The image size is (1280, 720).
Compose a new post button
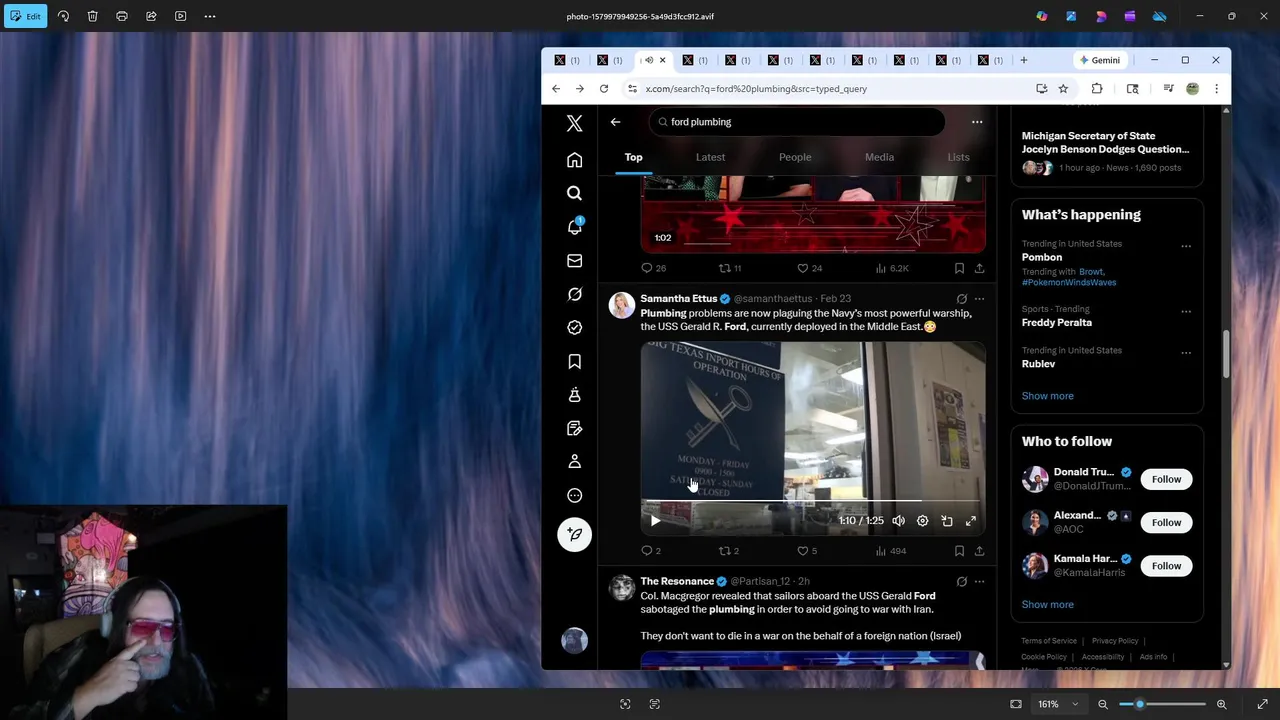(x=574, y=534)
